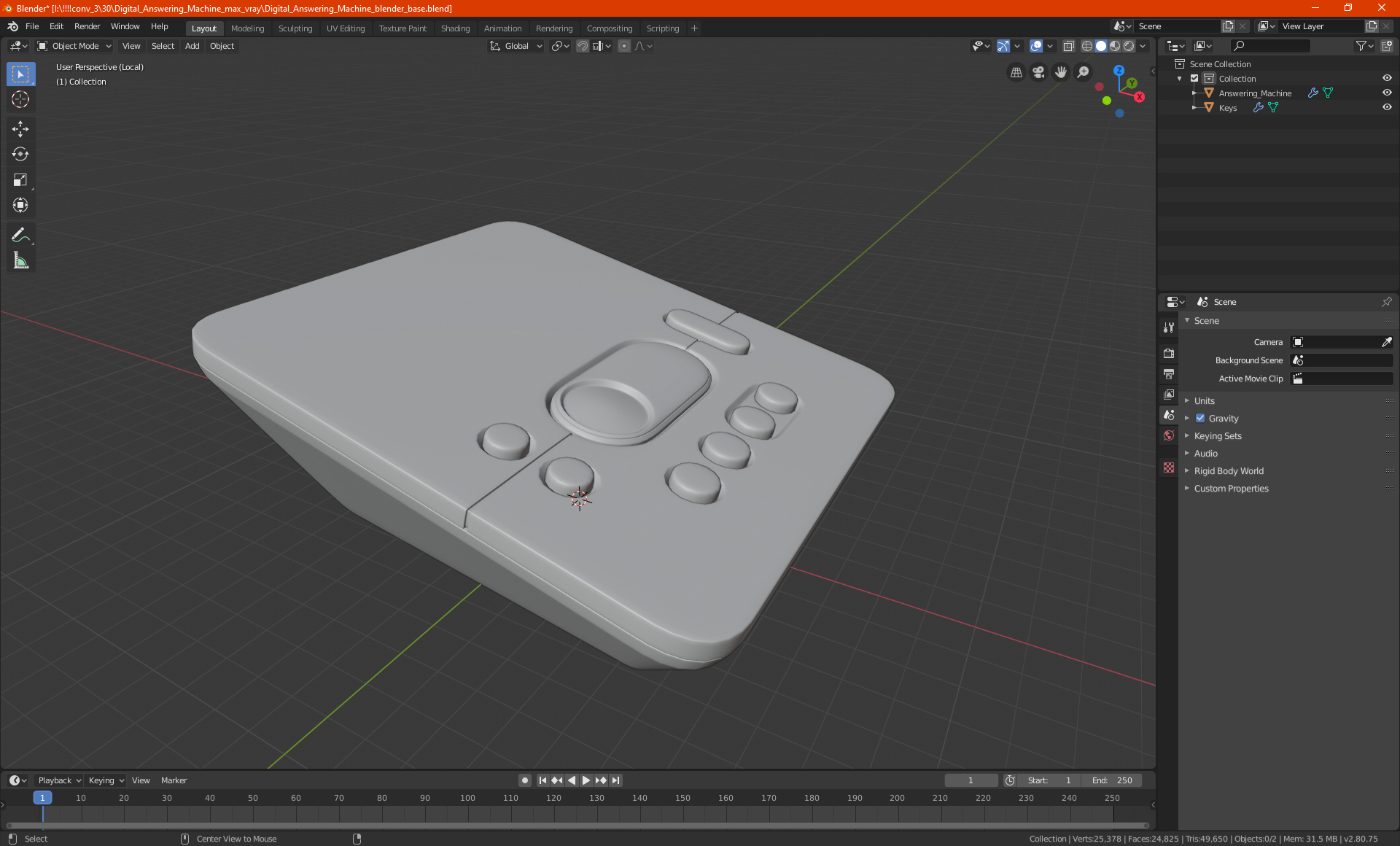Click the Start frame field
The height and width of the screenshot is (846, 1400).
[1050, 780]
